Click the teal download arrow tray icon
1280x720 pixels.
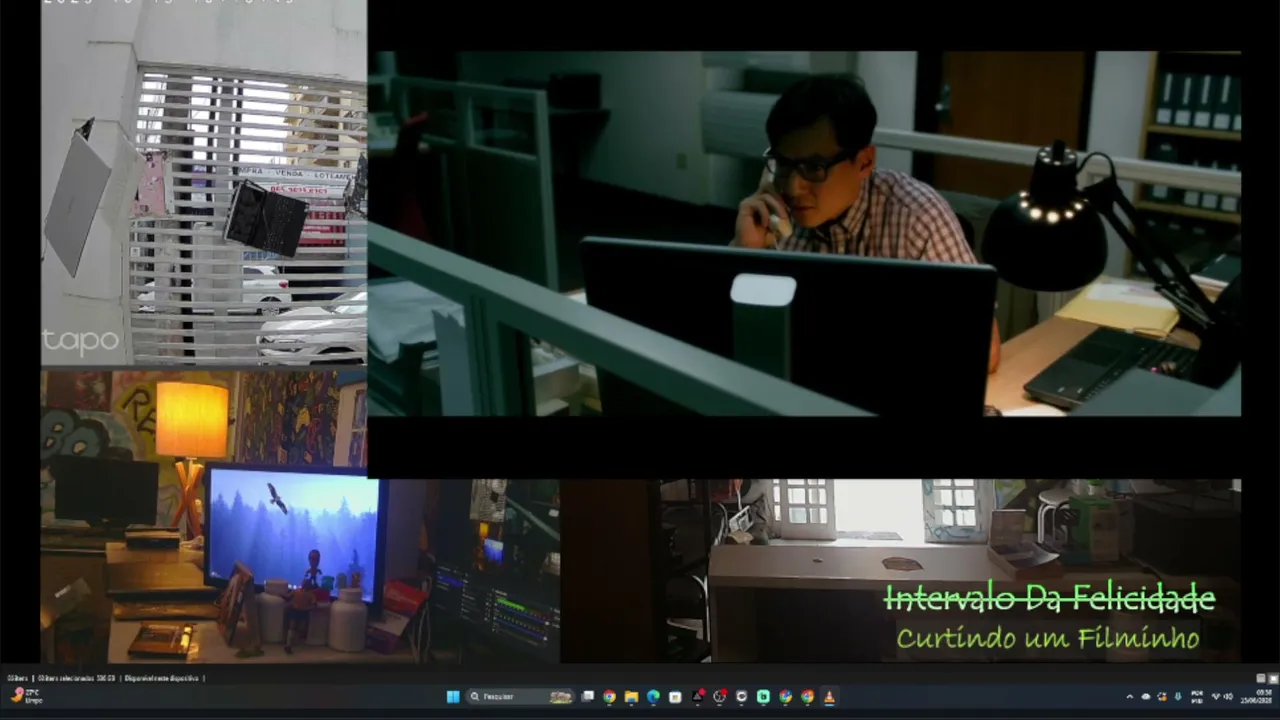point(1178,697)
